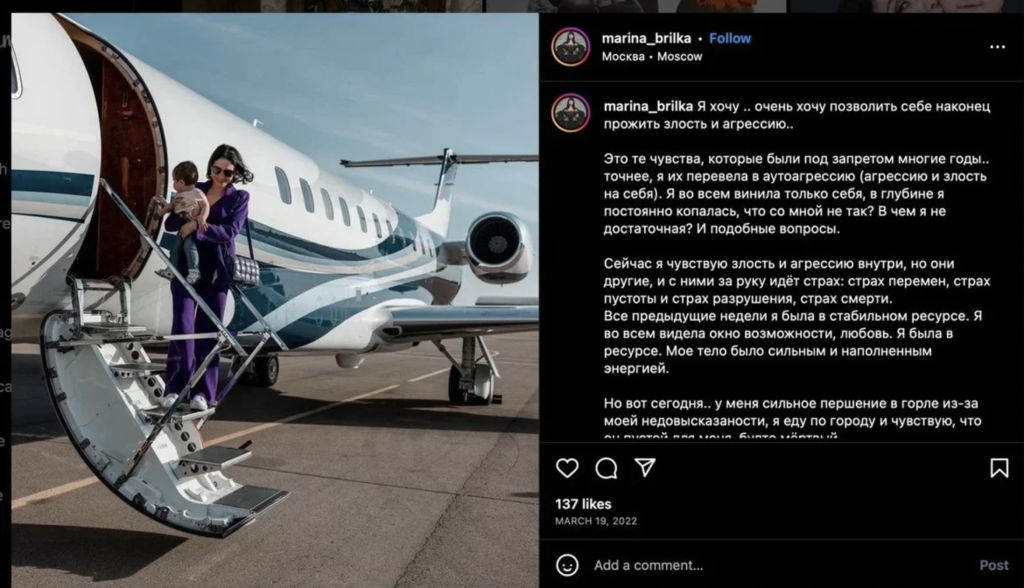Image resolution: width=1024 pixels, height=588 pixels.
Task: Click the caption paragraph starting with Сейчас
Action: [797, 281]
